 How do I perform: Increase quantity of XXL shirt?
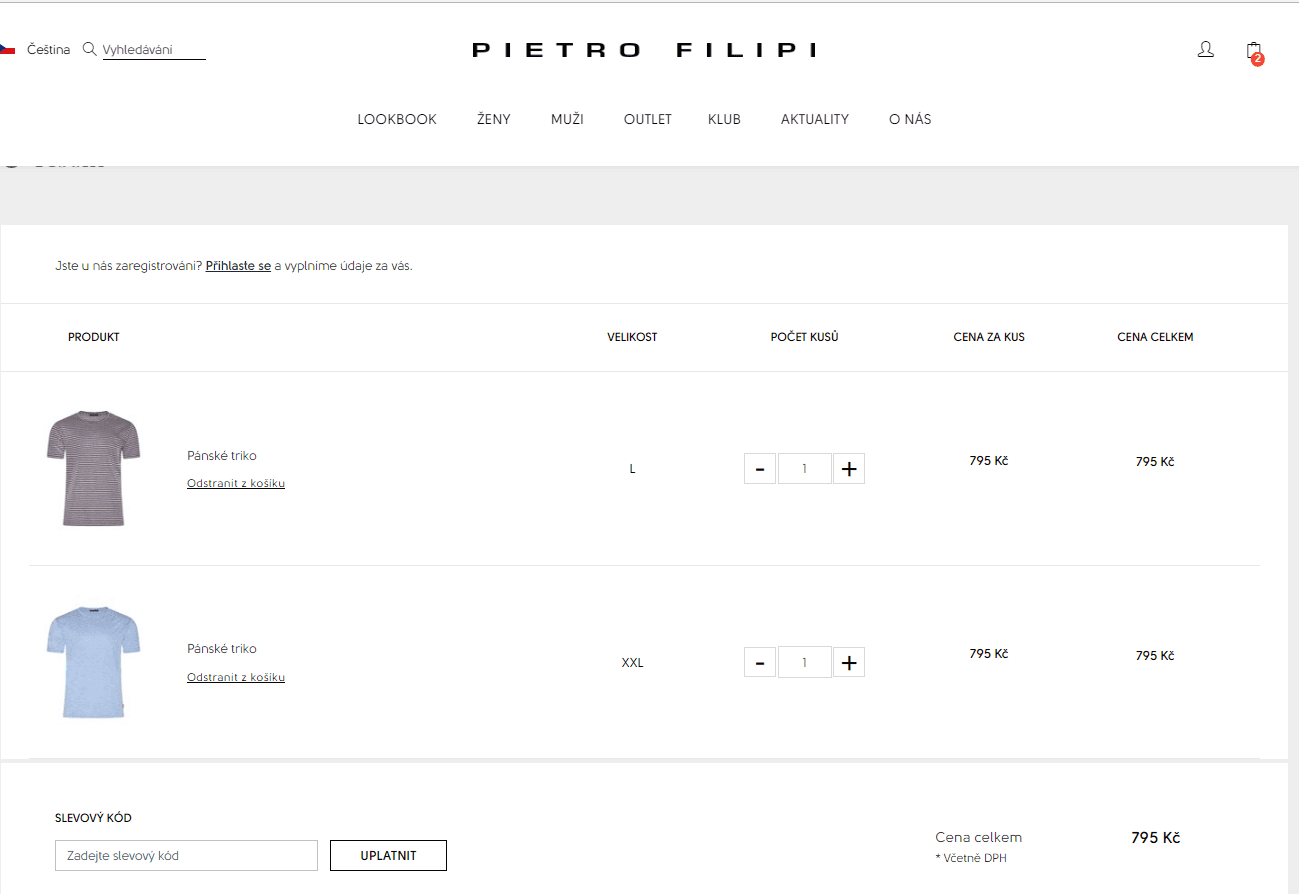tap(849, 662)
